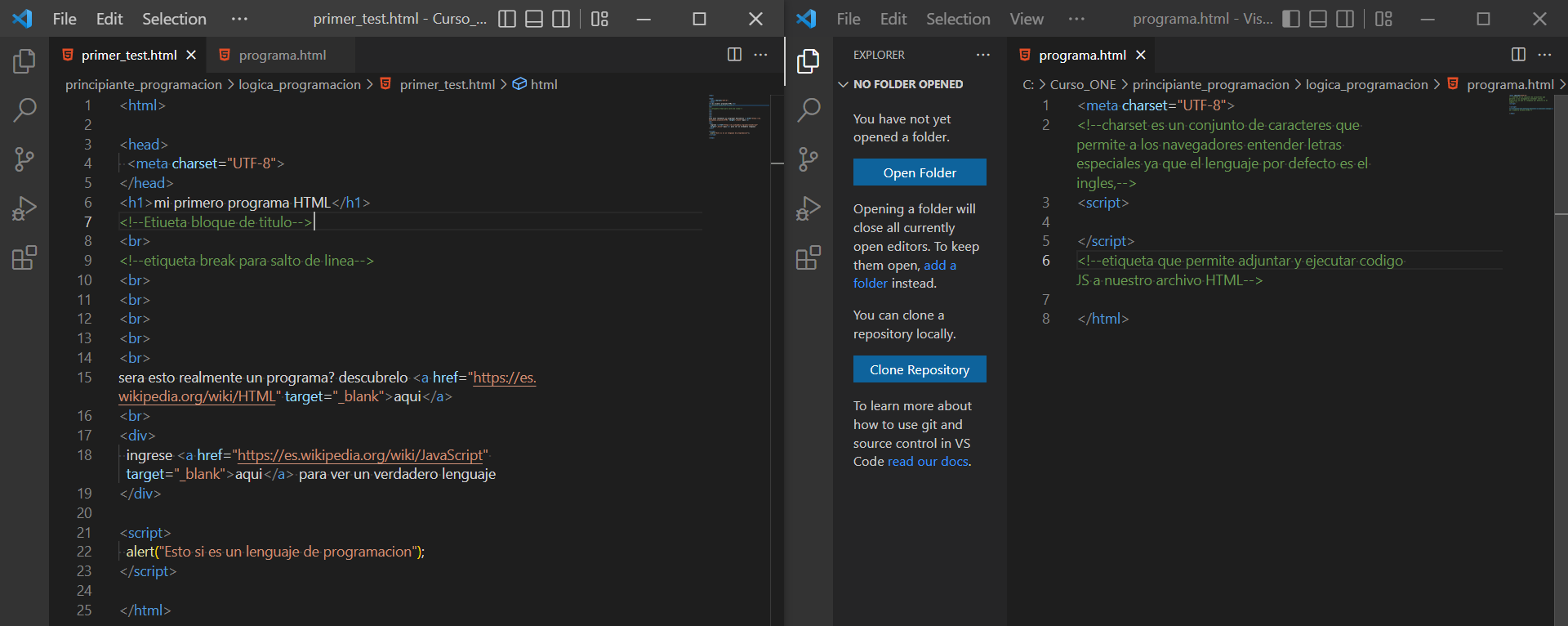Click the minimap in left editor

coord(737,117)
